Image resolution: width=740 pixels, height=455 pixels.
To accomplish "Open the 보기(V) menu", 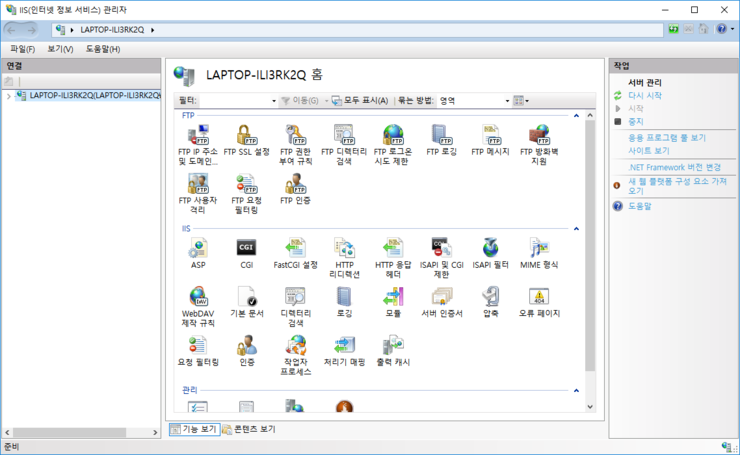I will [x=60, y=49].
